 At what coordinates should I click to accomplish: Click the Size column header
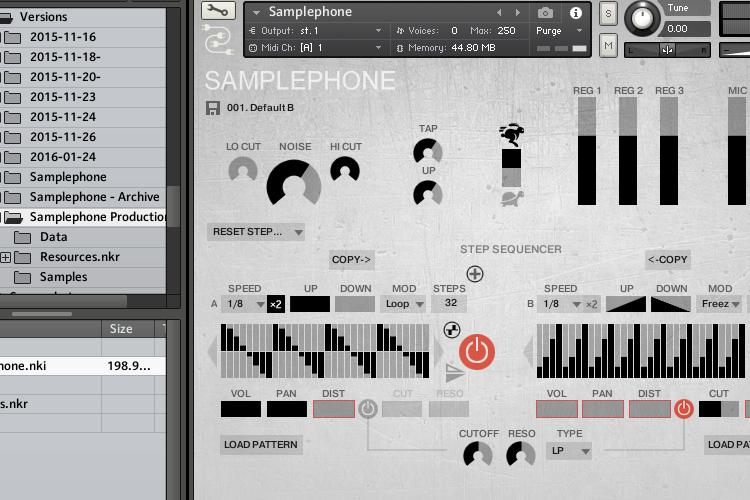click(x=127, y=329)
